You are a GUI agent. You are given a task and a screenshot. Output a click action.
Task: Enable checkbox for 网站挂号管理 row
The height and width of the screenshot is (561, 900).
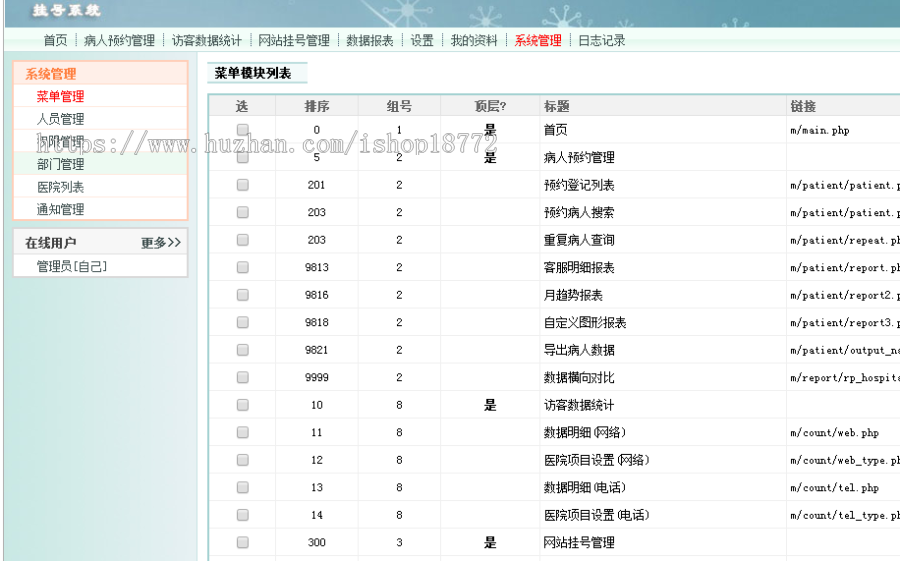(243, 542)
